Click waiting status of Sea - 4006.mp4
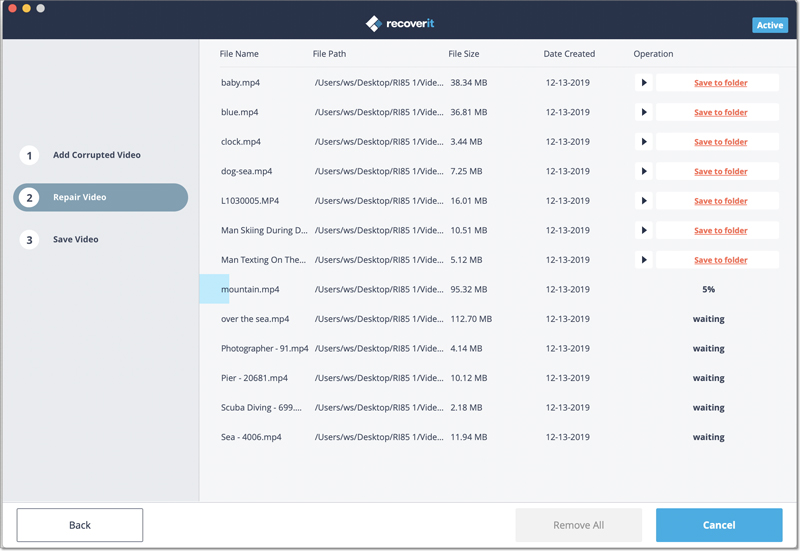 (708, 437)
